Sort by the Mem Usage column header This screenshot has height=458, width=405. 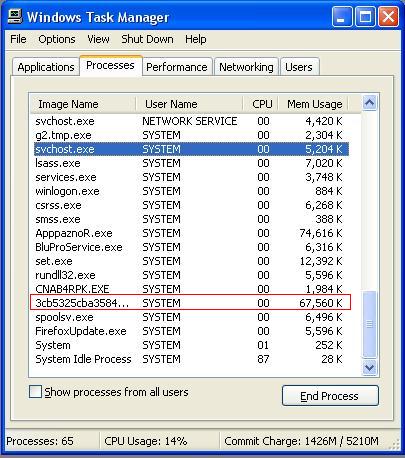pyautogui.click(x=313, y=104)
